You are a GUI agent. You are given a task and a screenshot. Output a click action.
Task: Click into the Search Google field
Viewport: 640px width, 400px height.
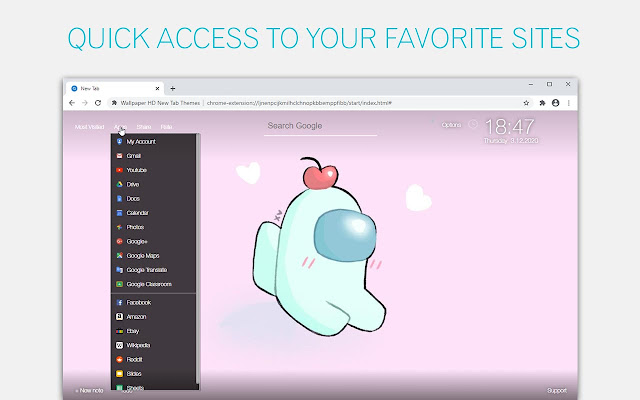pos(320,126)
